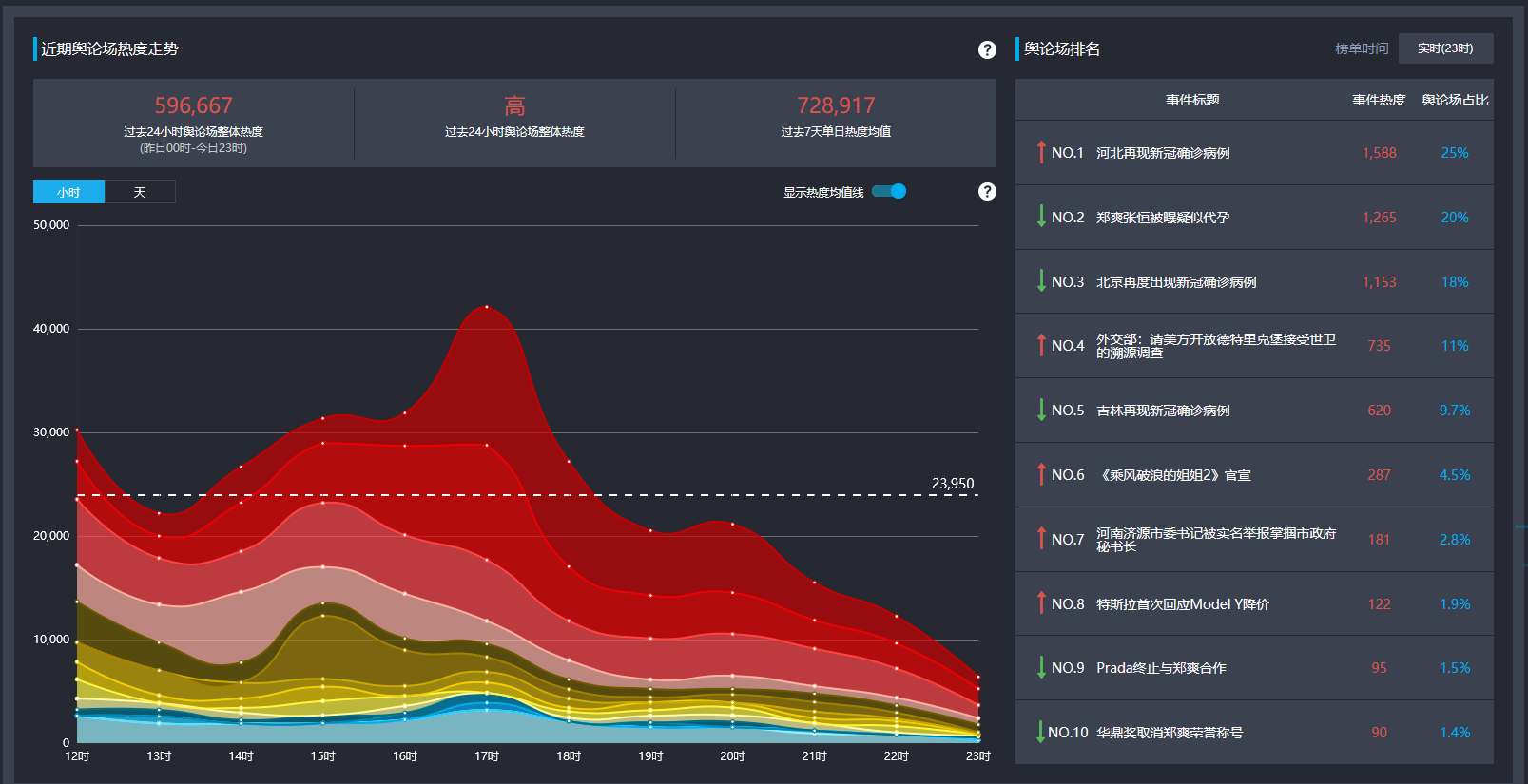Click up arrow icon for NO.4 ranking
1528x784 pixels.
[1041, 345]
